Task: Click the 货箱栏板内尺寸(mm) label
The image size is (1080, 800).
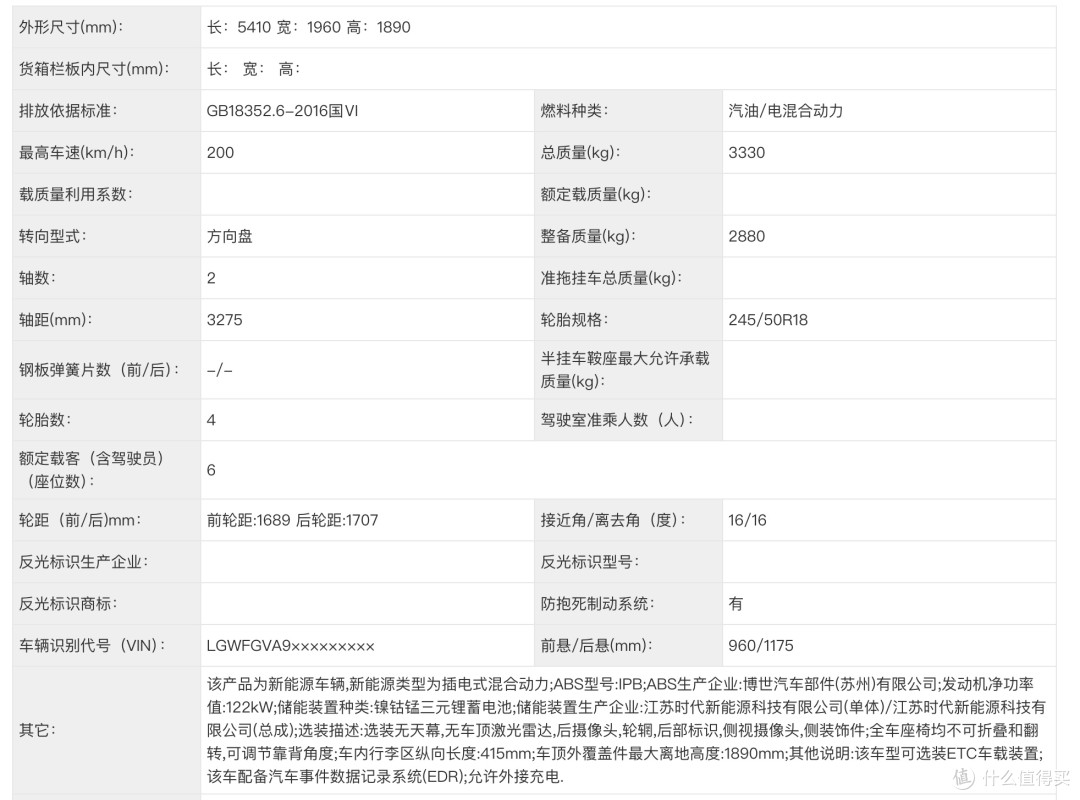Action: tap(94, 69)
